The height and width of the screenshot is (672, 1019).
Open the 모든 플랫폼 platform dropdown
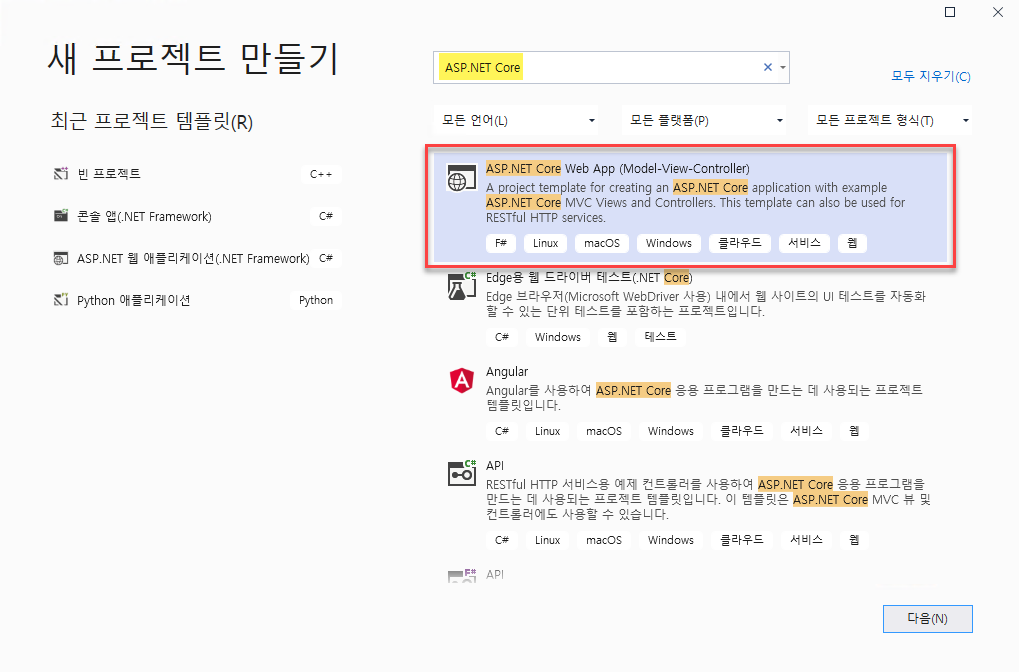click(704, 121)
